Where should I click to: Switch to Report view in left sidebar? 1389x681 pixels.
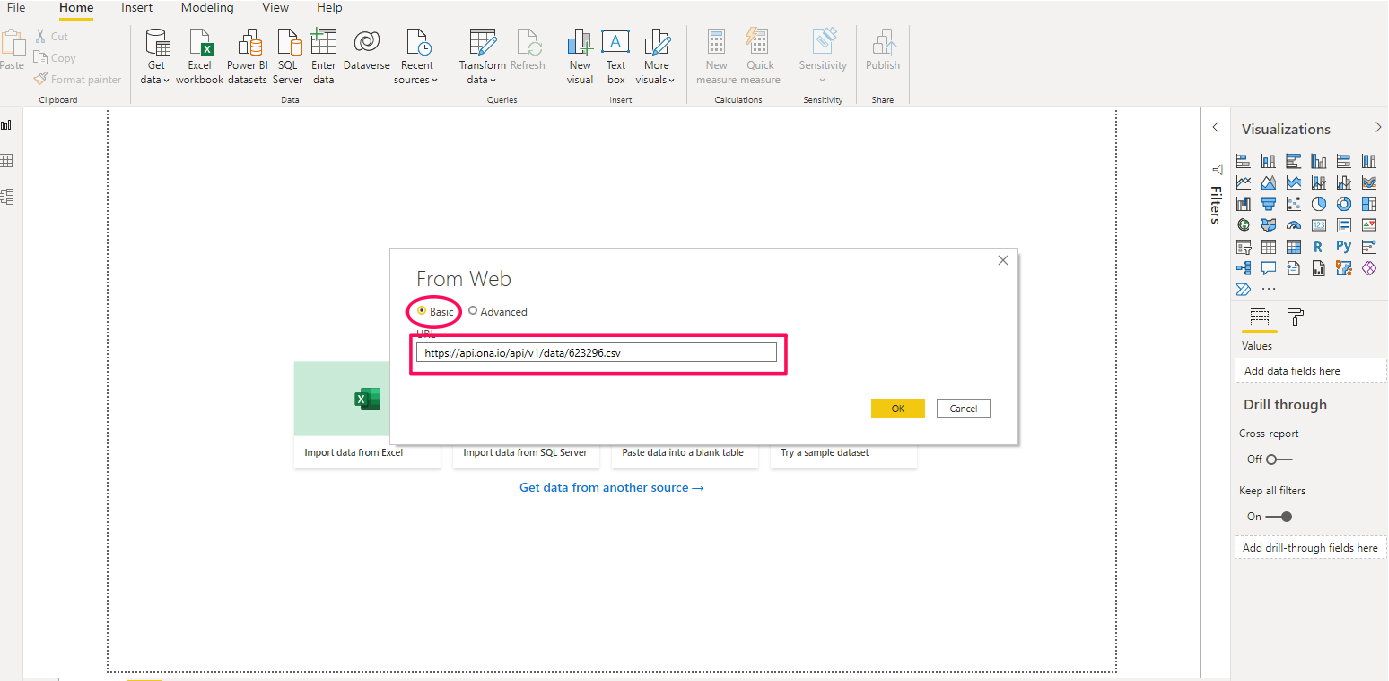point(7,125)
